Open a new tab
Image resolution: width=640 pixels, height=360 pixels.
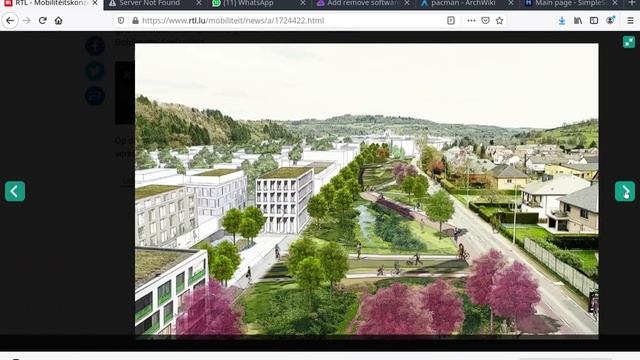coord(632,3)
